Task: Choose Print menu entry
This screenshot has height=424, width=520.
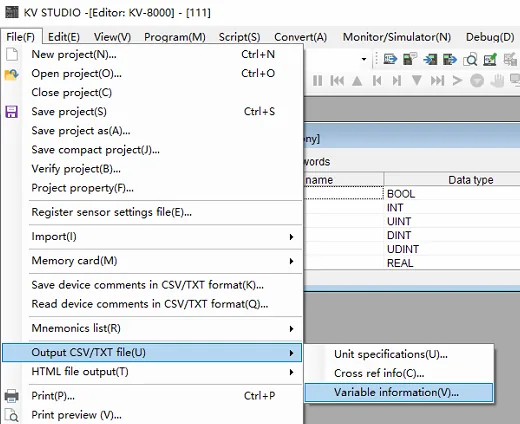Action: pyautogui.click(x=152, y=396)
